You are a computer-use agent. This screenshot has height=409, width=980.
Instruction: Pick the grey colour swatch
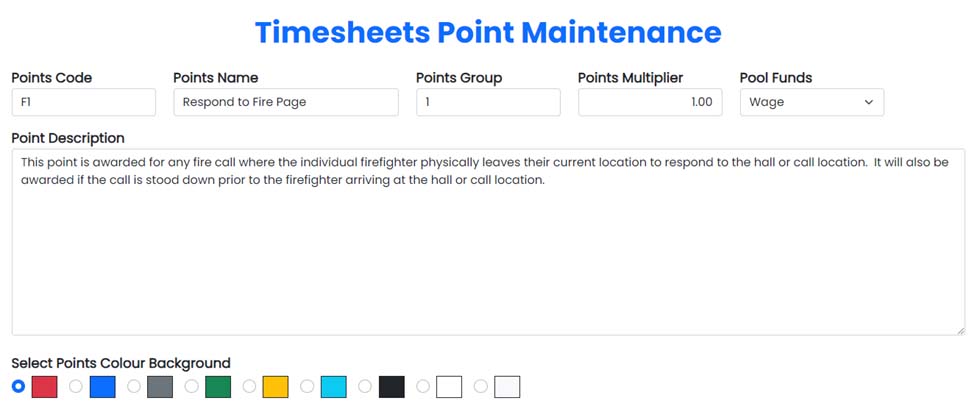click(x=160, y=387)
